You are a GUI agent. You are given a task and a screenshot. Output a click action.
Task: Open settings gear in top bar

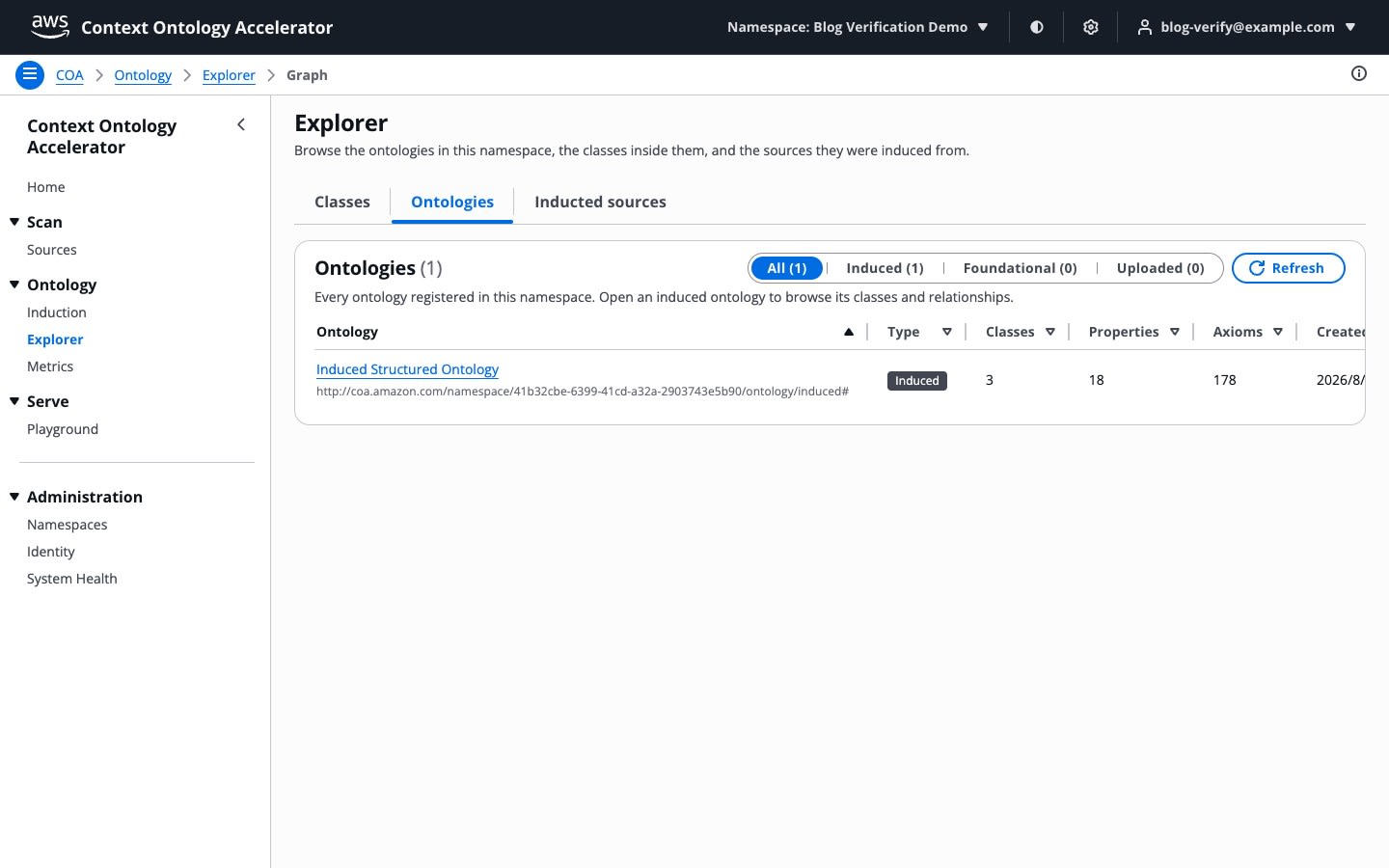coord(1091,27)
